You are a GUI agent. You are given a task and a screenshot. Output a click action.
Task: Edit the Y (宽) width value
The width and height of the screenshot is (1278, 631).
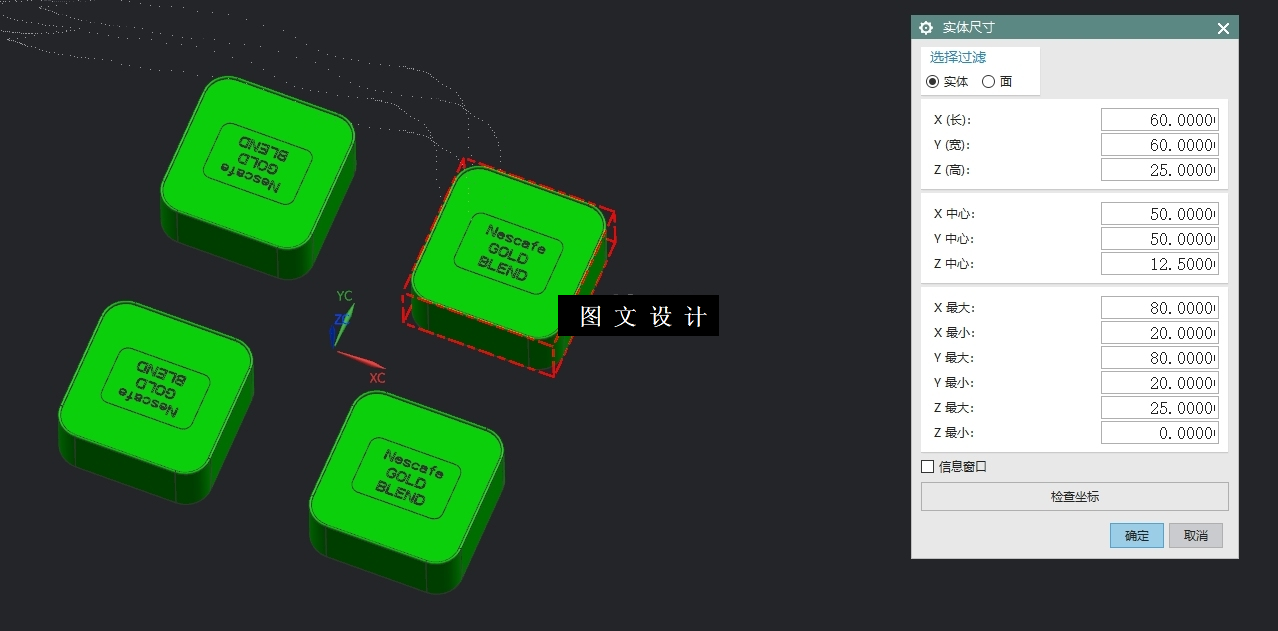[x=1158, y=144]
